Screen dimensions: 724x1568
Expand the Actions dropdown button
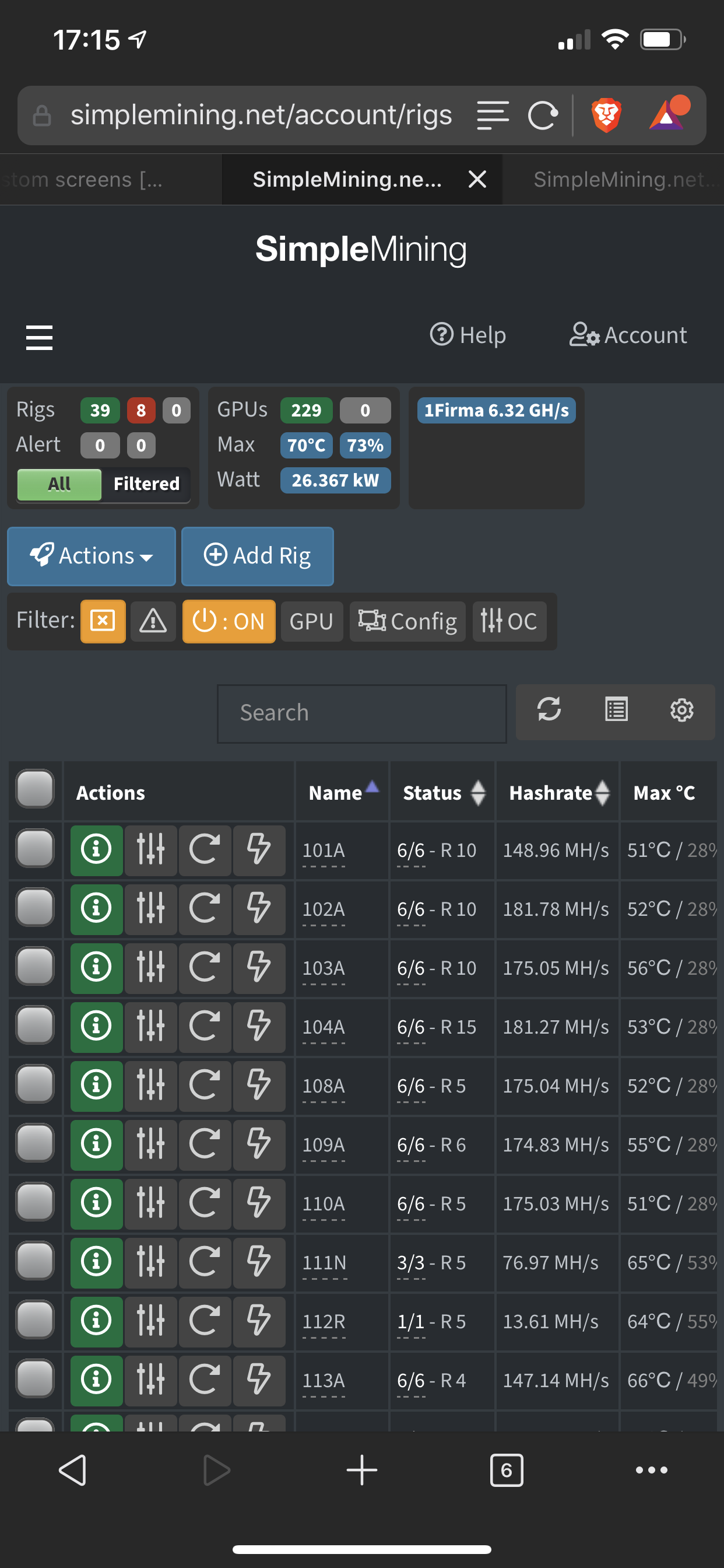coord(92,556)
